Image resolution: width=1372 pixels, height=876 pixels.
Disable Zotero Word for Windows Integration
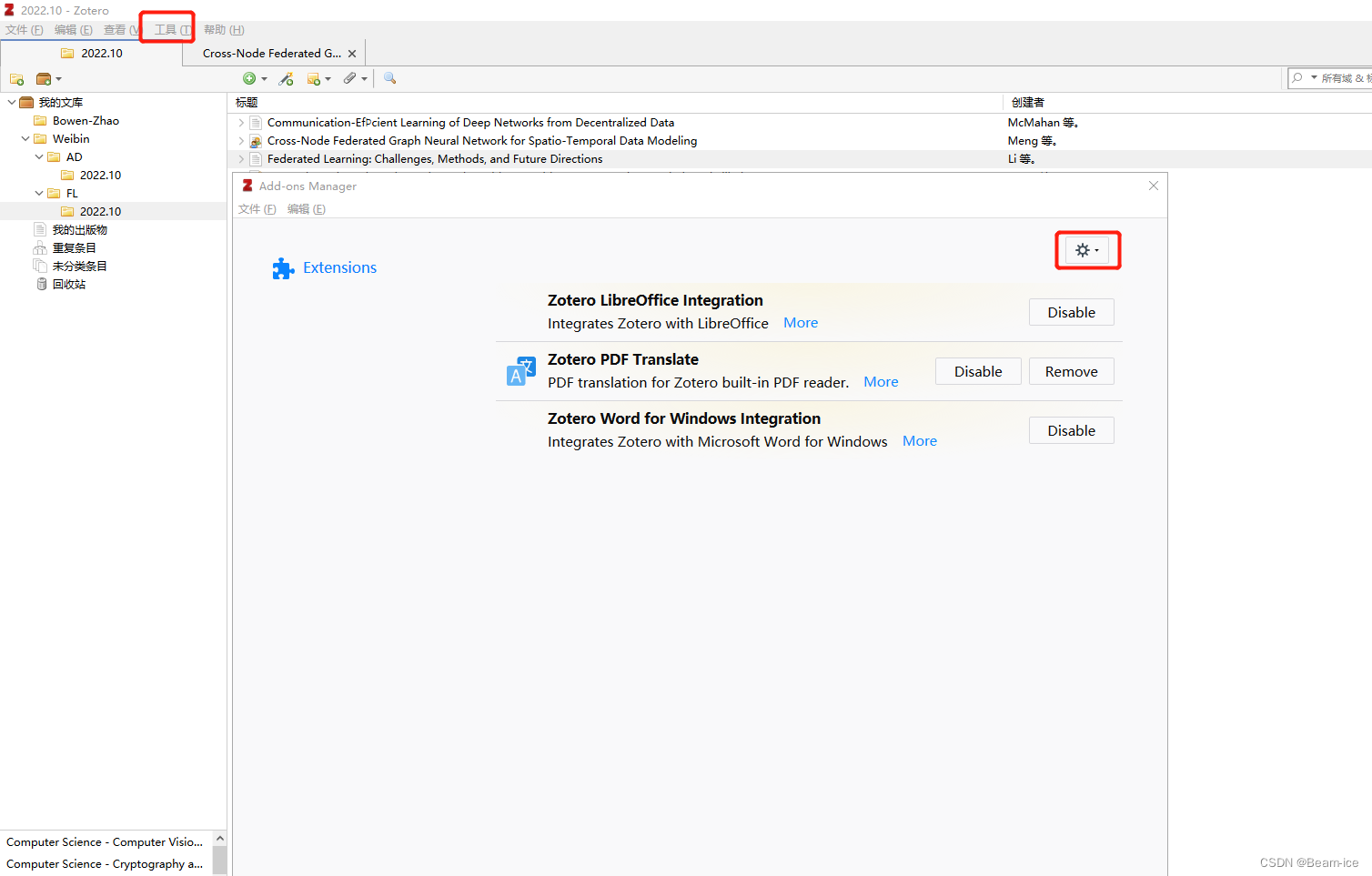click(x=1071, y=430)
